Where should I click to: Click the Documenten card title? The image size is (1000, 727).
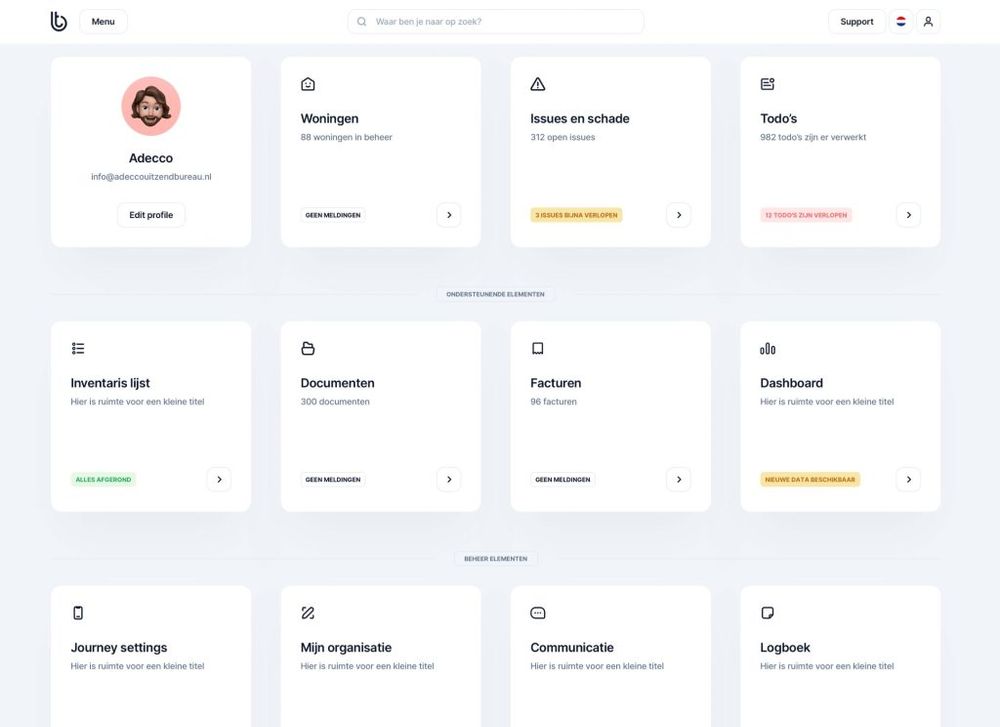click(337, 383)
